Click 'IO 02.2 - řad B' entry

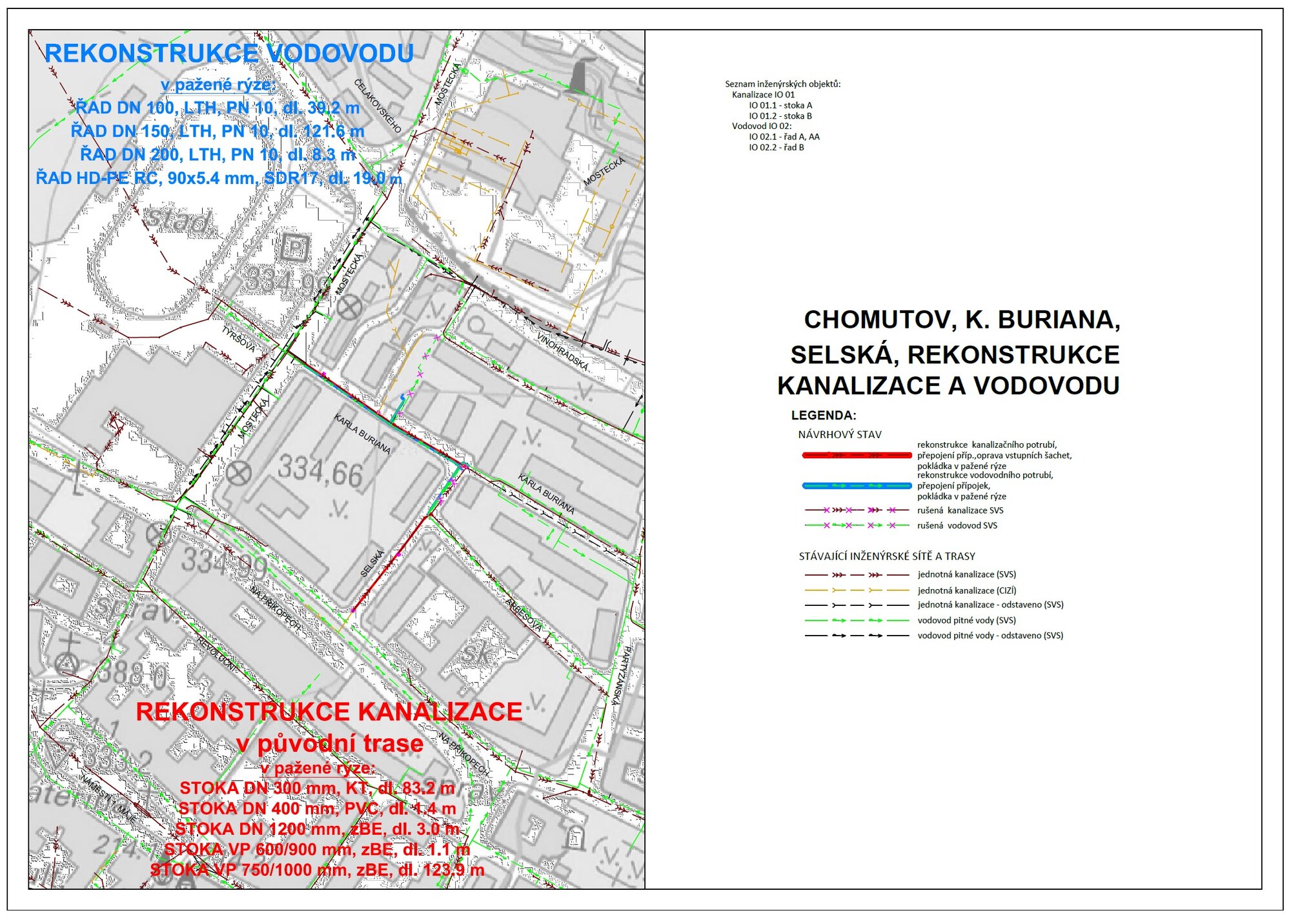pos(777,148)
